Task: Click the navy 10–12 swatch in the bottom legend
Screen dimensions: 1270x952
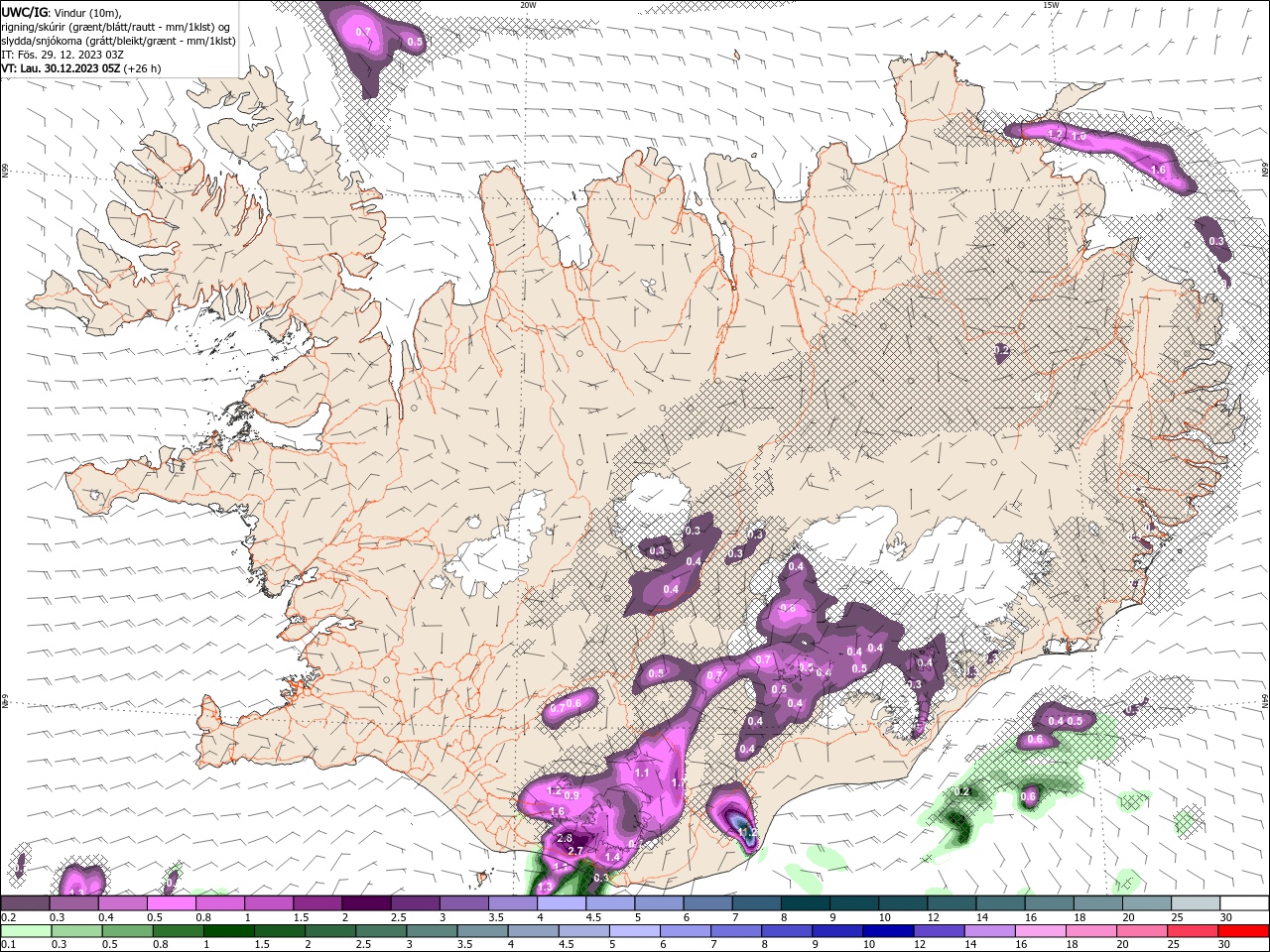Action: 887,931
